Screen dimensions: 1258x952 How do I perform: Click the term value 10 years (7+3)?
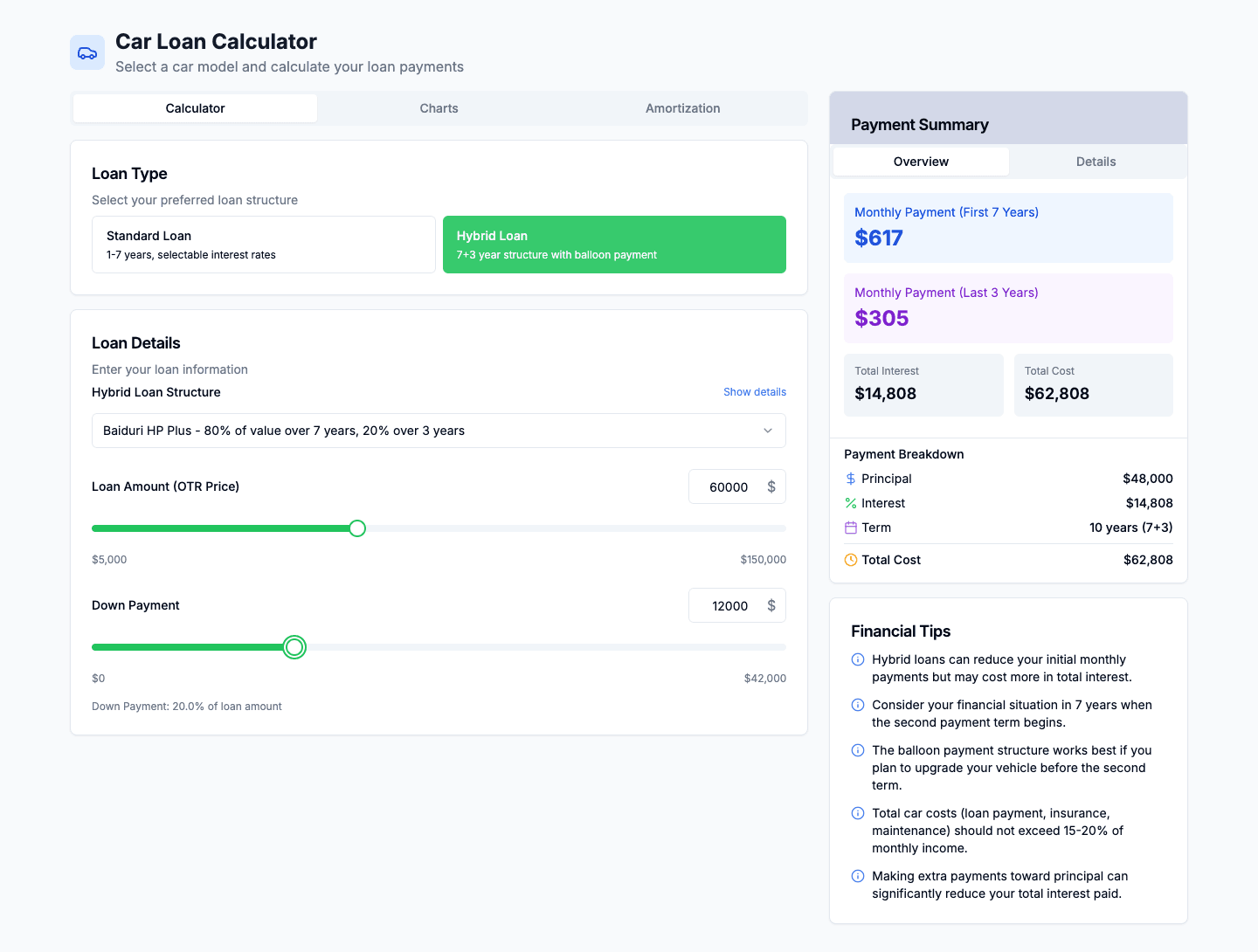tap(1131, 528)
